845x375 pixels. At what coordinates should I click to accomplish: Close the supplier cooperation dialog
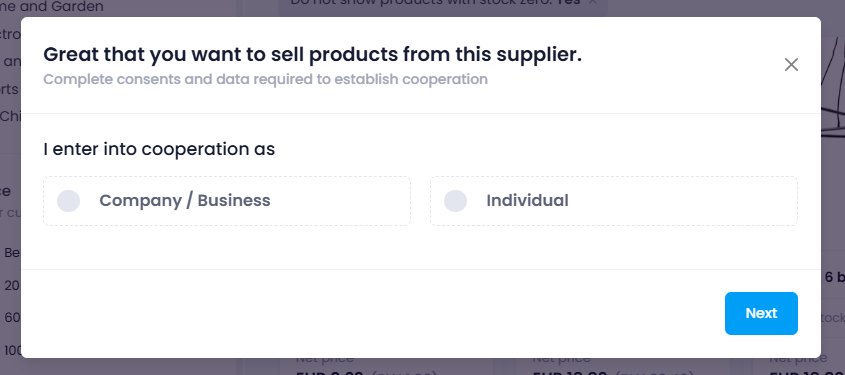(791, 65)
